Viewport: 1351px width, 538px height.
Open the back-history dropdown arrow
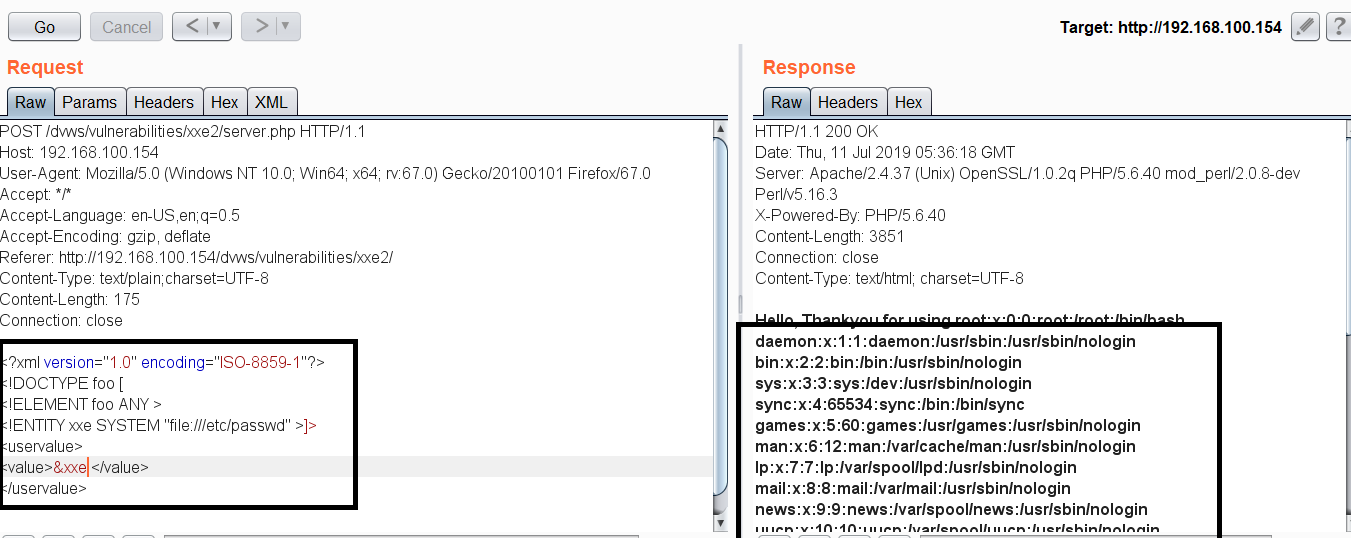[219, 26]
